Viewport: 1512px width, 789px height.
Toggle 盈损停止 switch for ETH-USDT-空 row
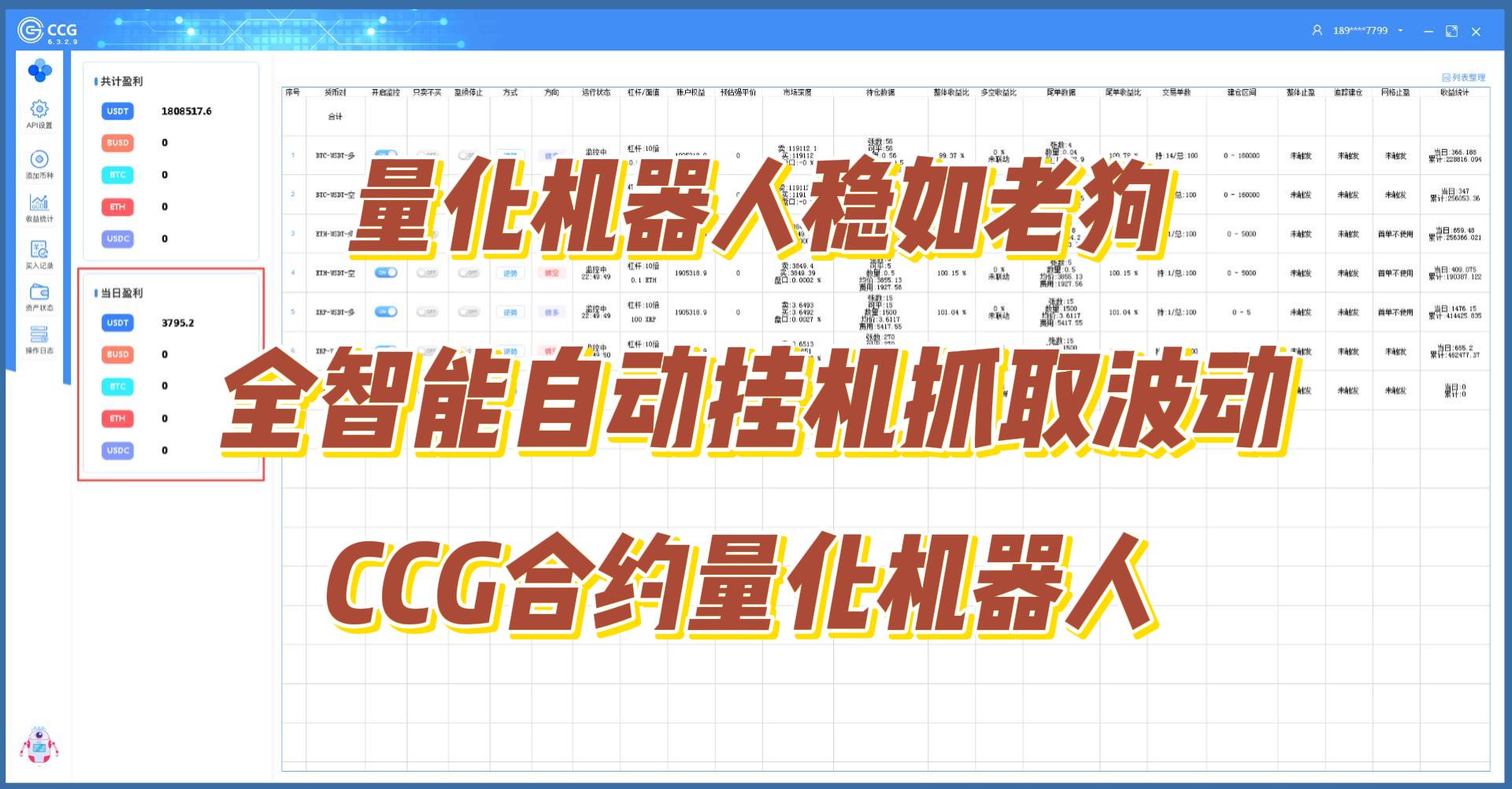coord(469,272)
